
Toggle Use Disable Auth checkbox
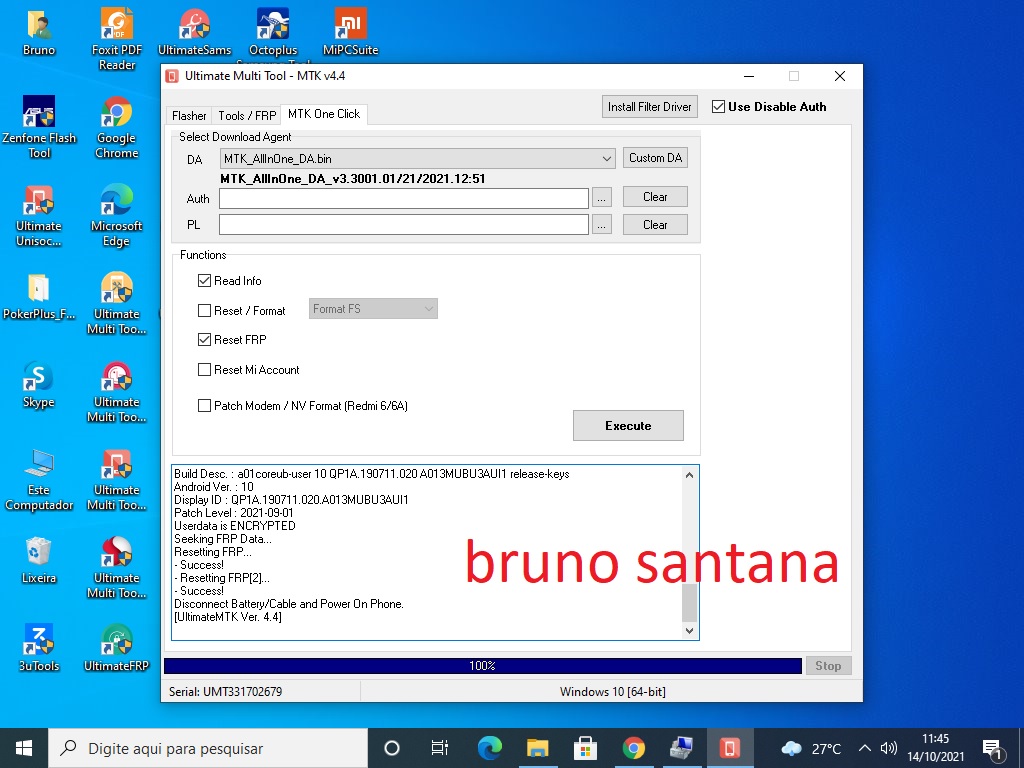tap(718, 106)
